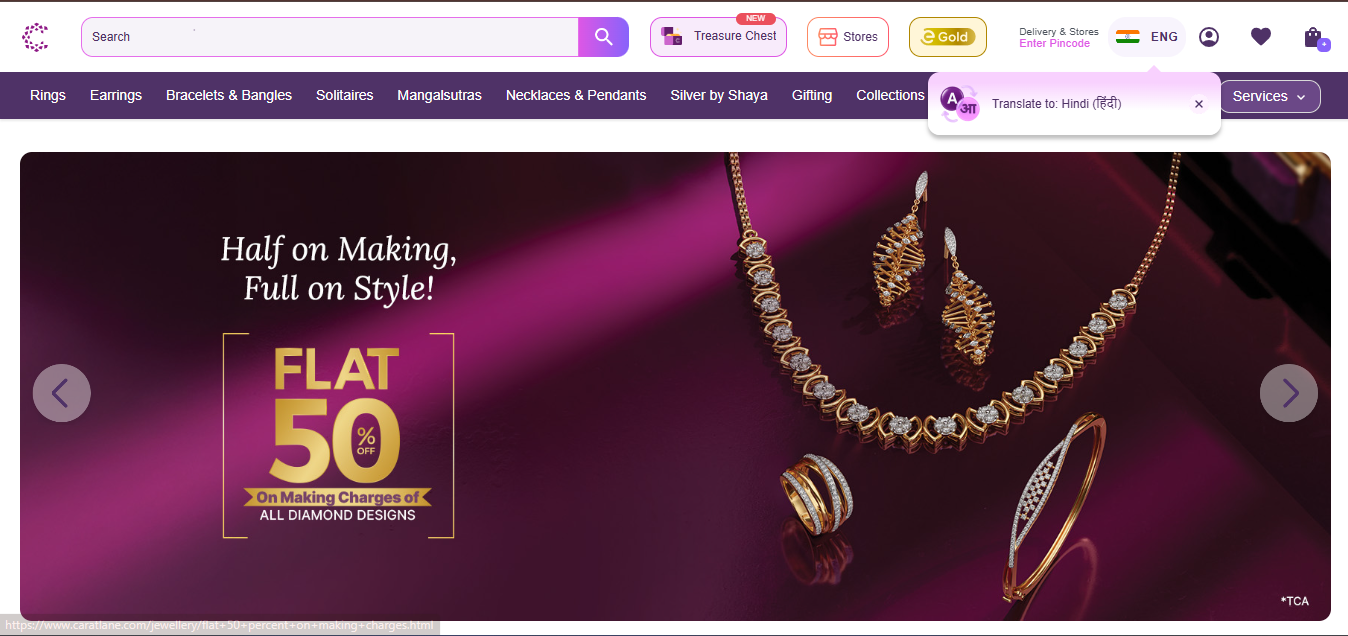
Task: Go to previous banner slide
Action: click(62, 393)
